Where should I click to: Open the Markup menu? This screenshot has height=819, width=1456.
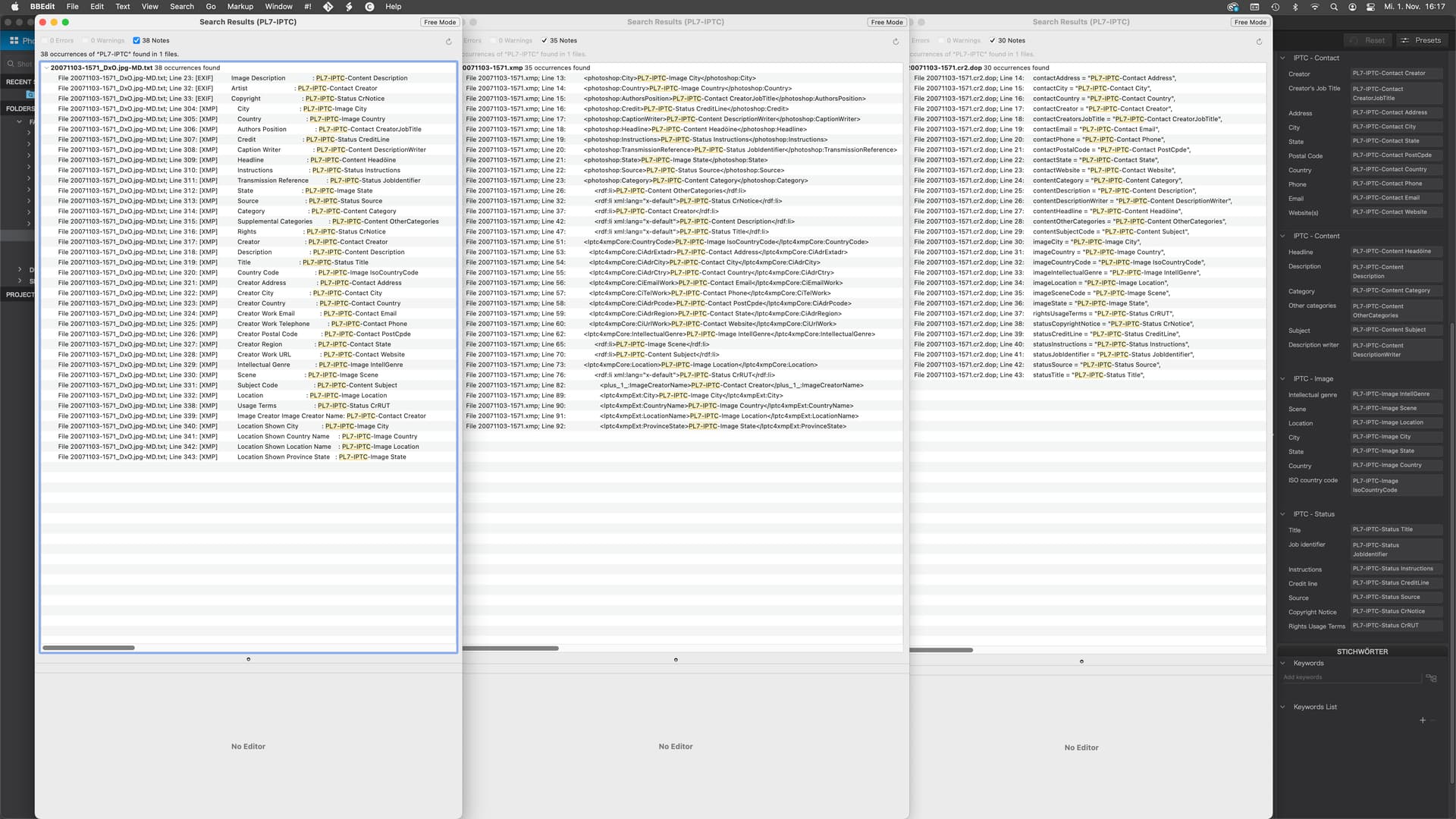(x=240, y=7)
